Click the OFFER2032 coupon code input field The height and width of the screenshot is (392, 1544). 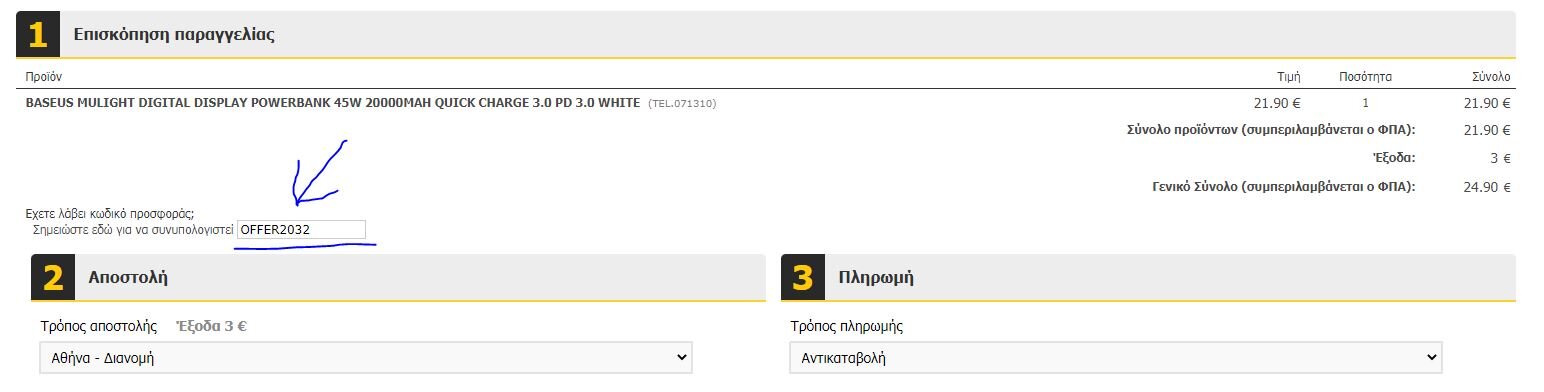click(x=302, y=230)
